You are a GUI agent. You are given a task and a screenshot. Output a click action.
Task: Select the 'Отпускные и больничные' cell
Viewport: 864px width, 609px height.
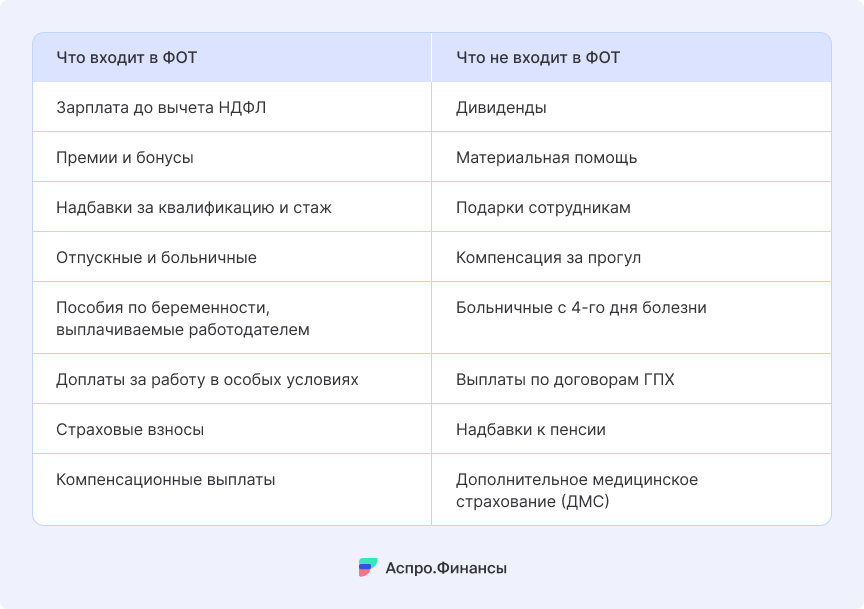coord(232,257)
